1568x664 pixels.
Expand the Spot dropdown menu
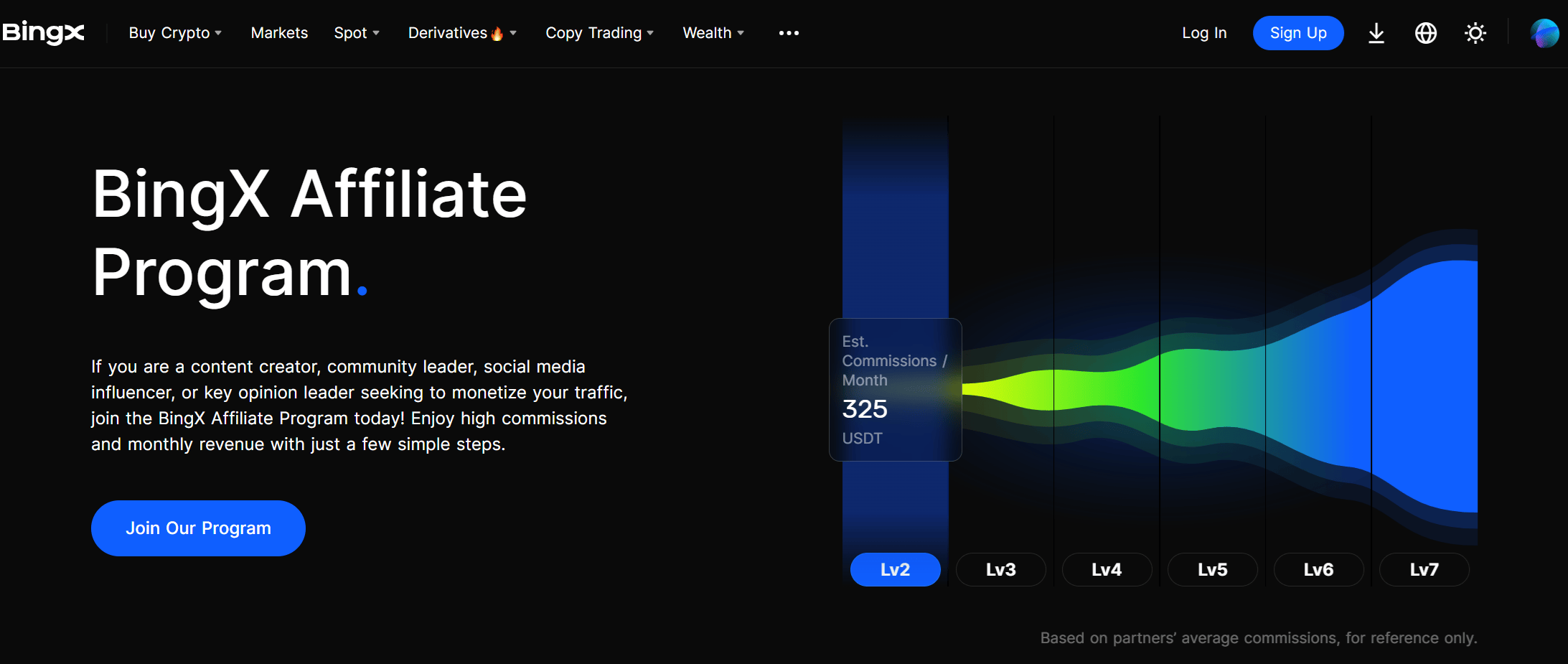coord(357,33)
